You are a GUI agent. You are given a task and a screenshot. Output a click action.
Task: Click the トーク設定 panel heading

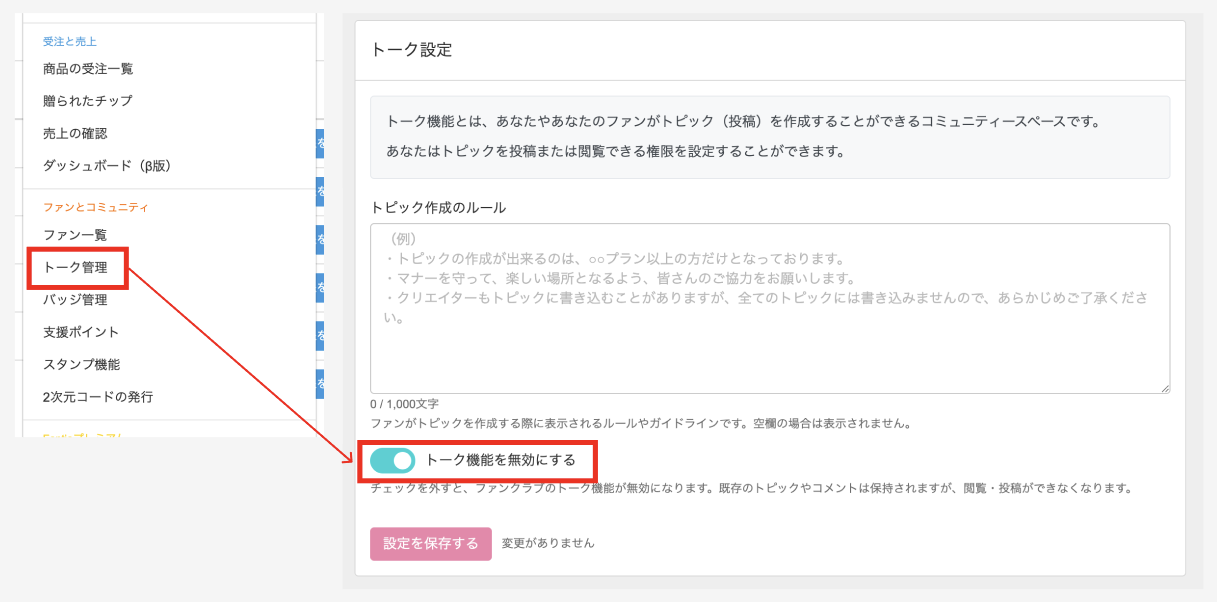(411, 50)
